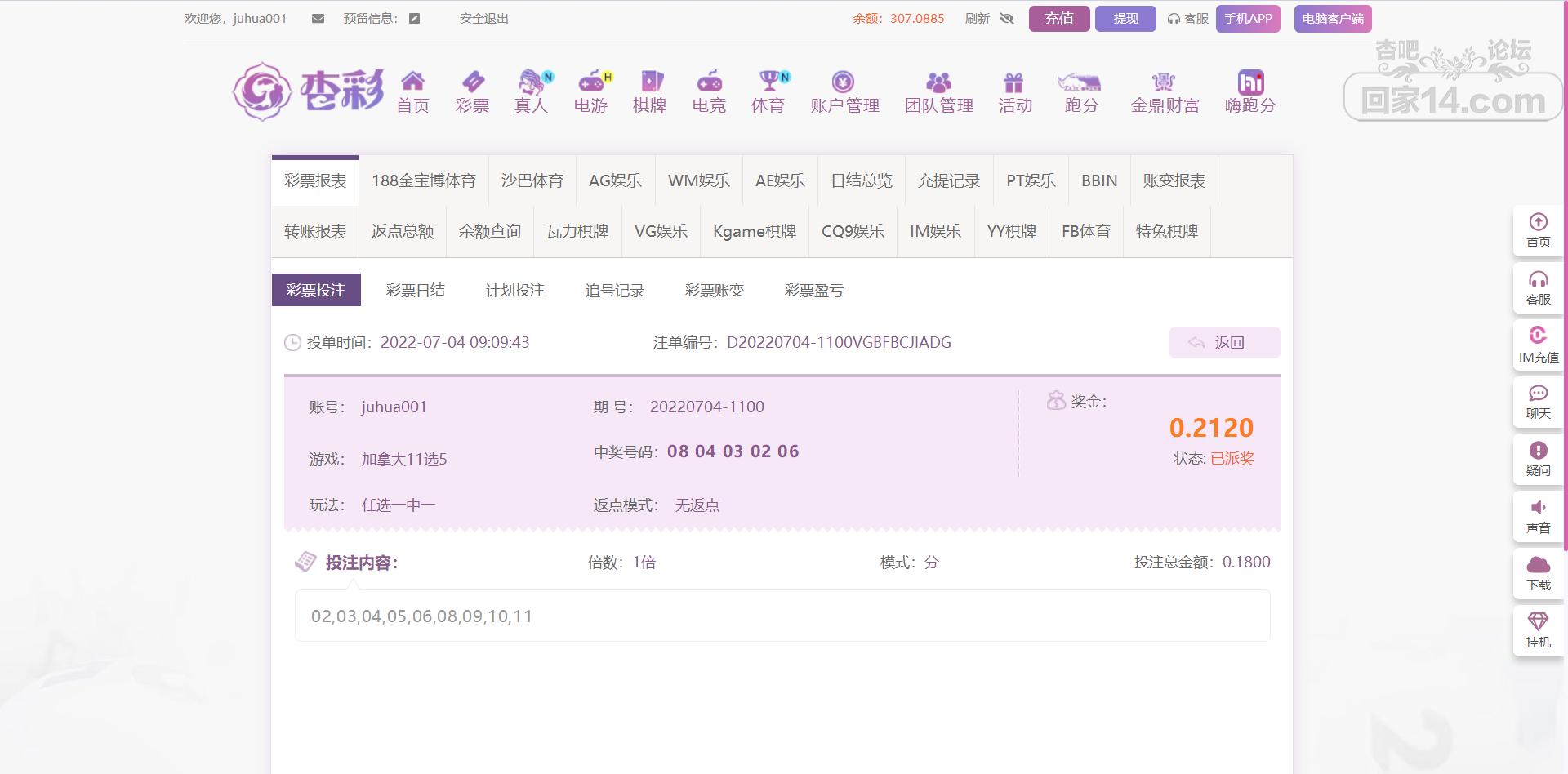Click the mail envelope icon beside username
The image size is (1568, 774).
coord(318,19)
